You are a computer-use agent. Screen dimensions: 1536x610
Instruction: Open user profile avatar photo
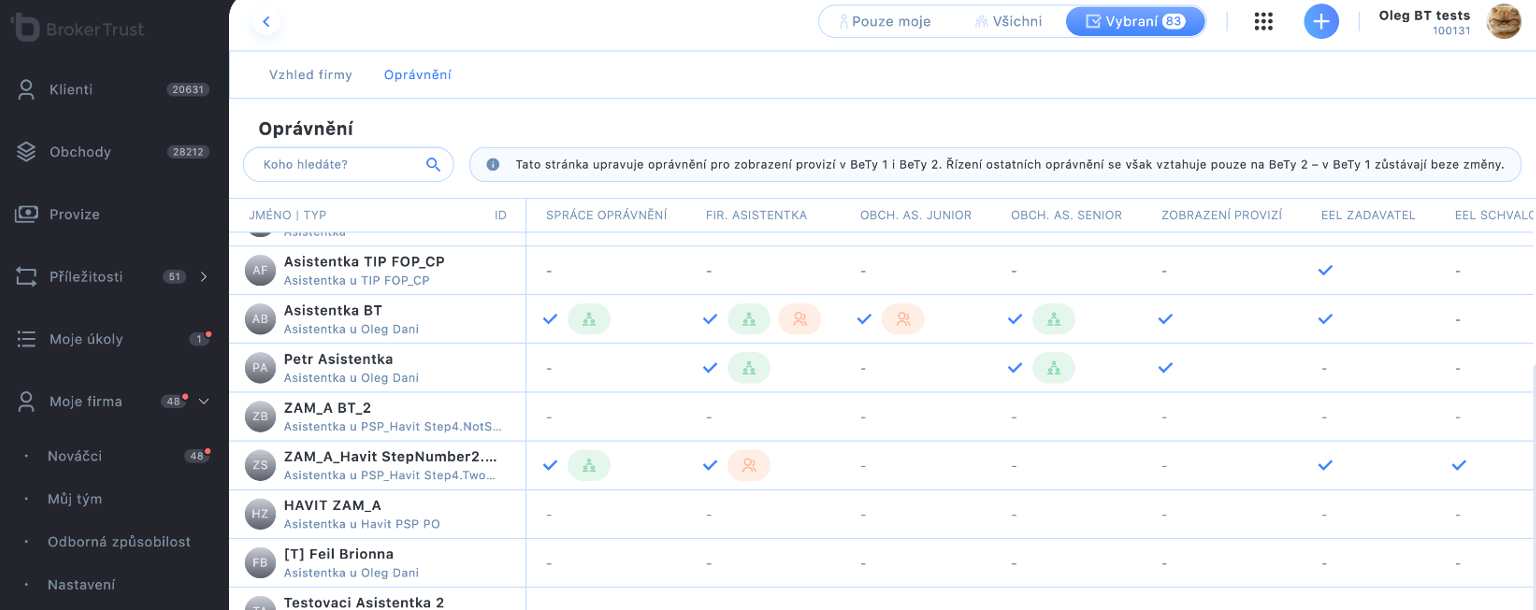coord(1504,21)
